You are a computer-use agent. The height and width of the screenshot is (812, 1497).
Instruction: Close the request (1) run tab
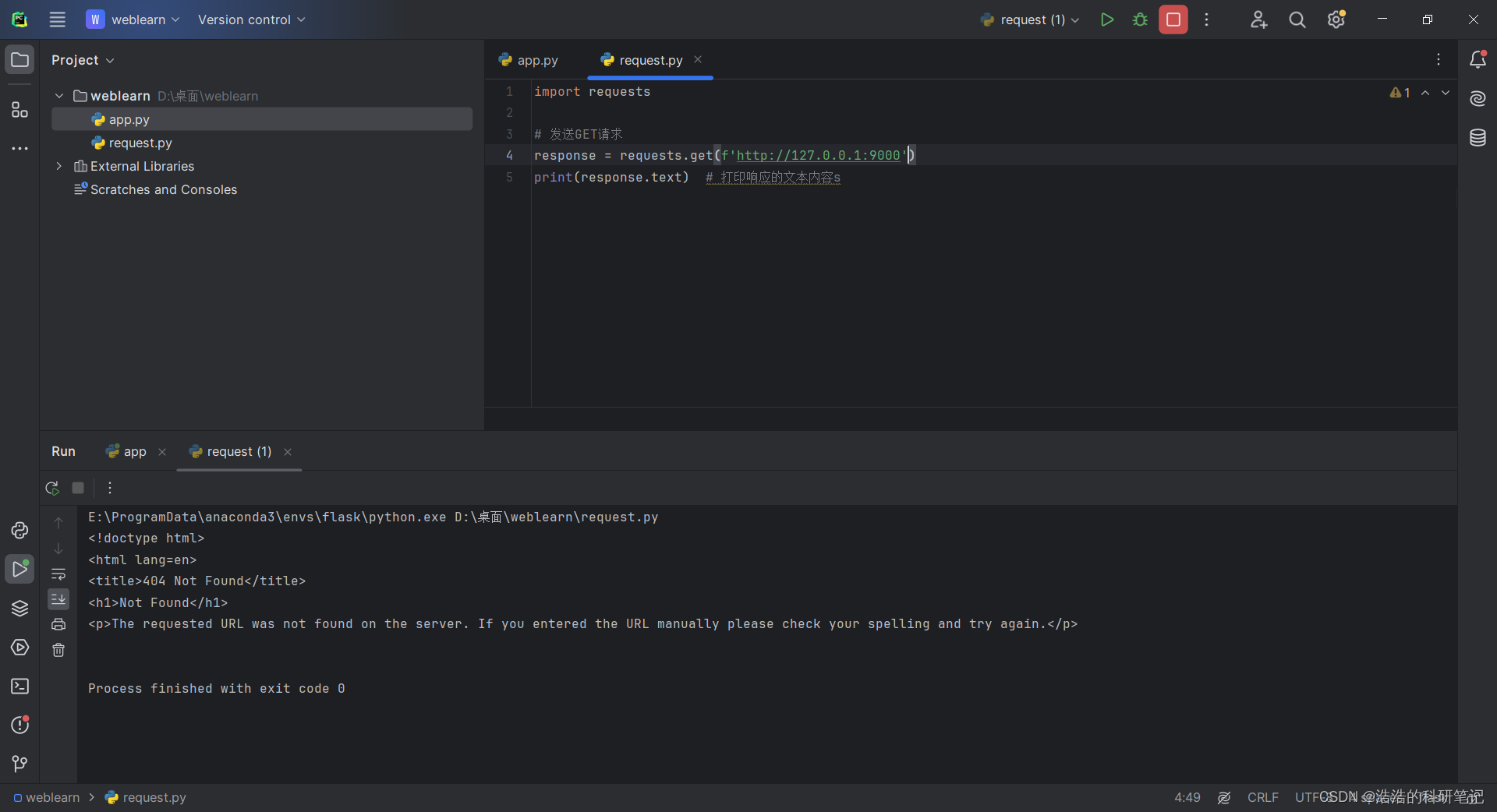click(288, 452)
